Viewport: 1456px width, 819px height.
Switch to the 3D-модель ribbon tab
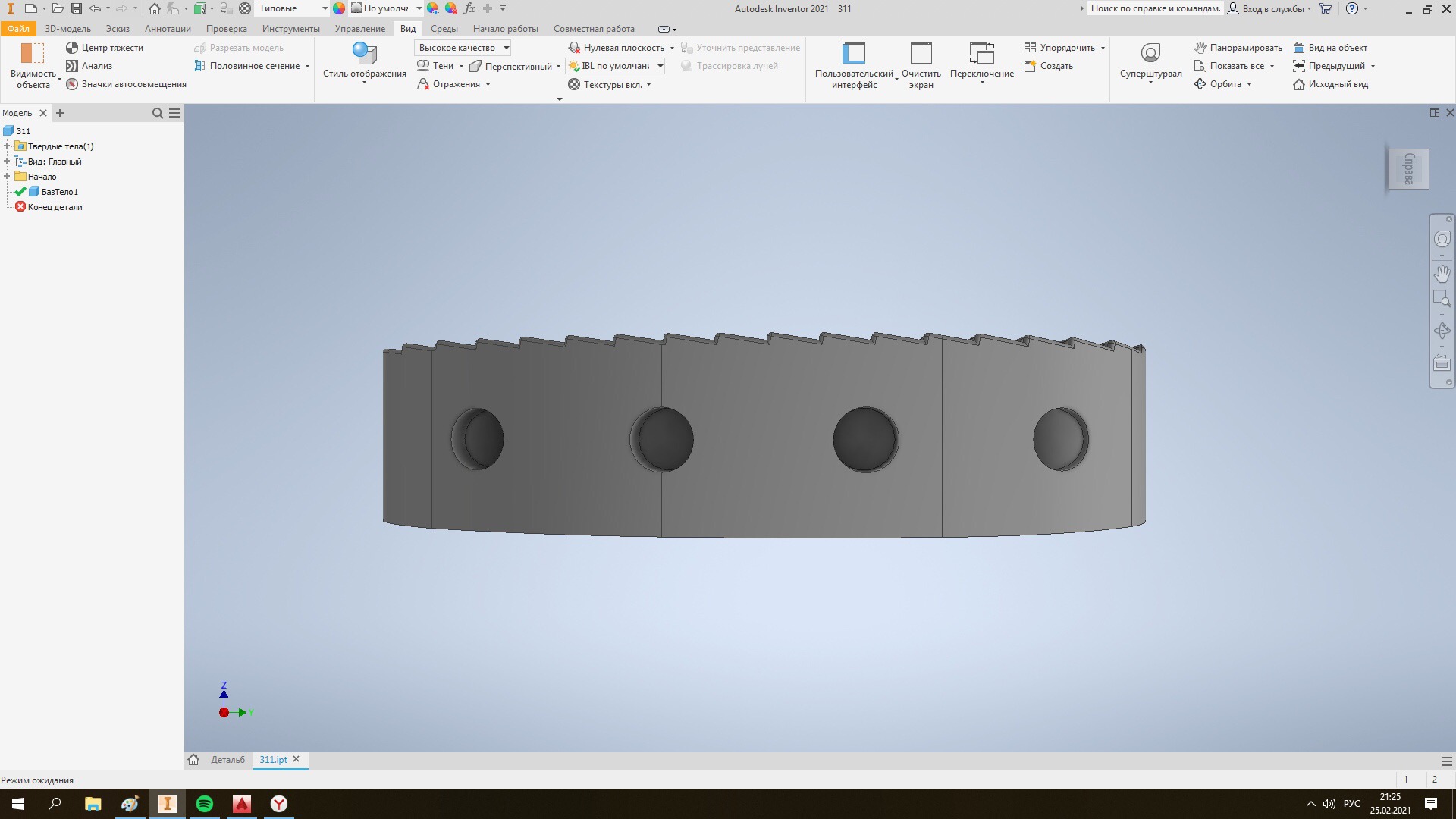point(67,29)
